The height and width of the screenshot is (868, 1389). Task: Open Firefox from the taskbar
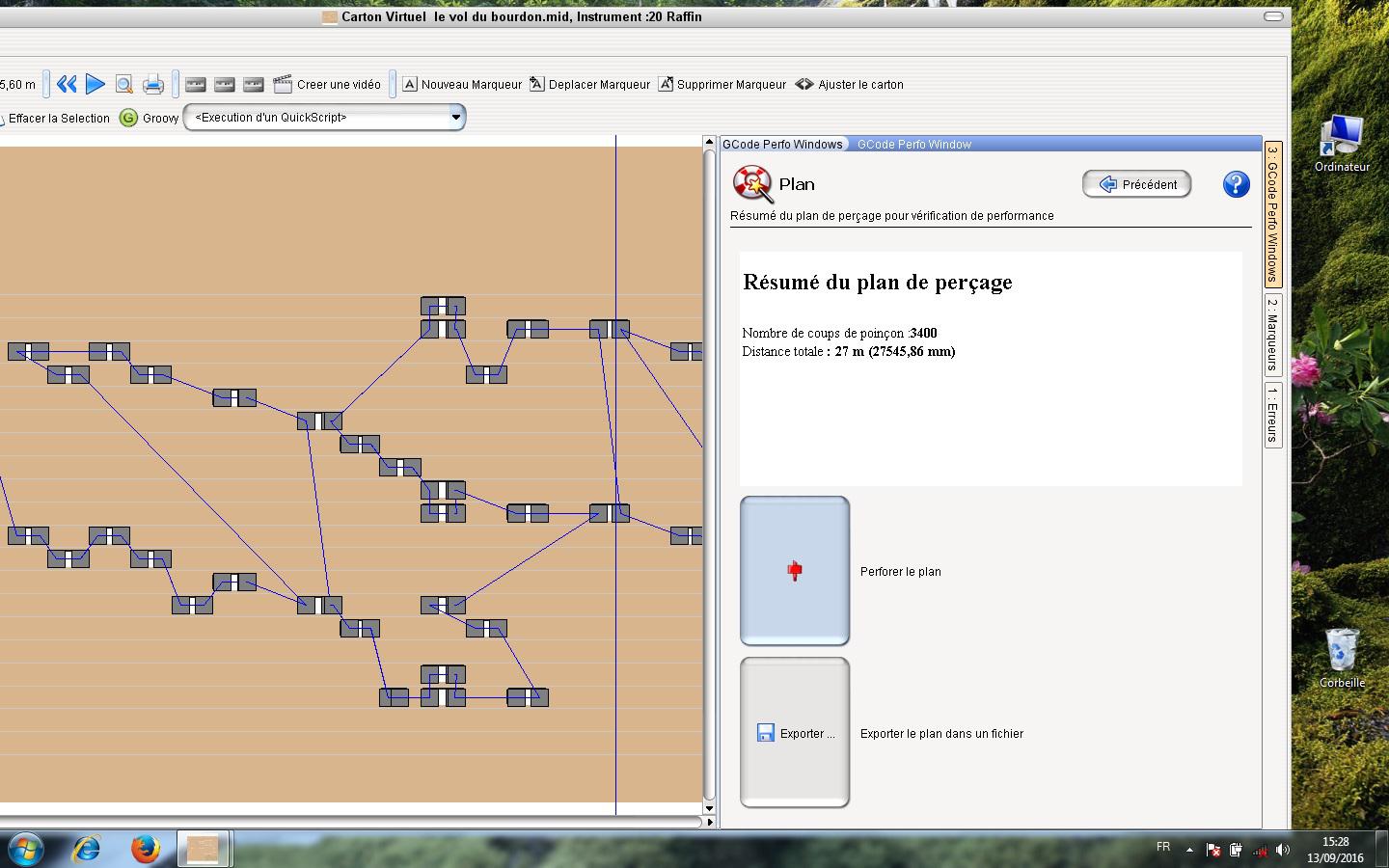145,849
